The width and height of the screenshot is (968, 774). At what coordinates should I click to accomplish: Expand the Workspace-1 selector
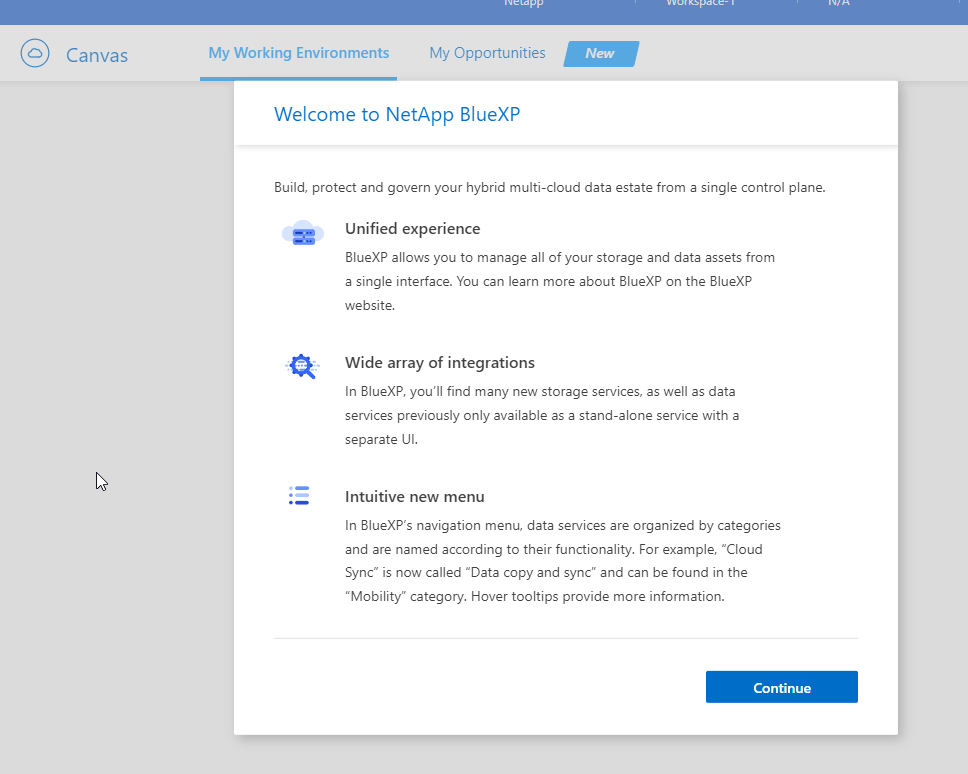pyautogui.click(x=700, y=3)
